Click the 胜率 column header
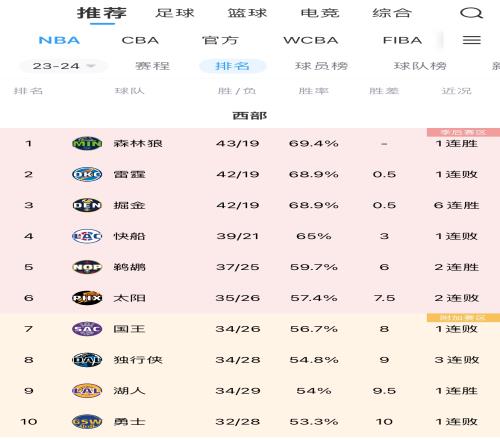This screenshot has height=440, width=500. 314,91
